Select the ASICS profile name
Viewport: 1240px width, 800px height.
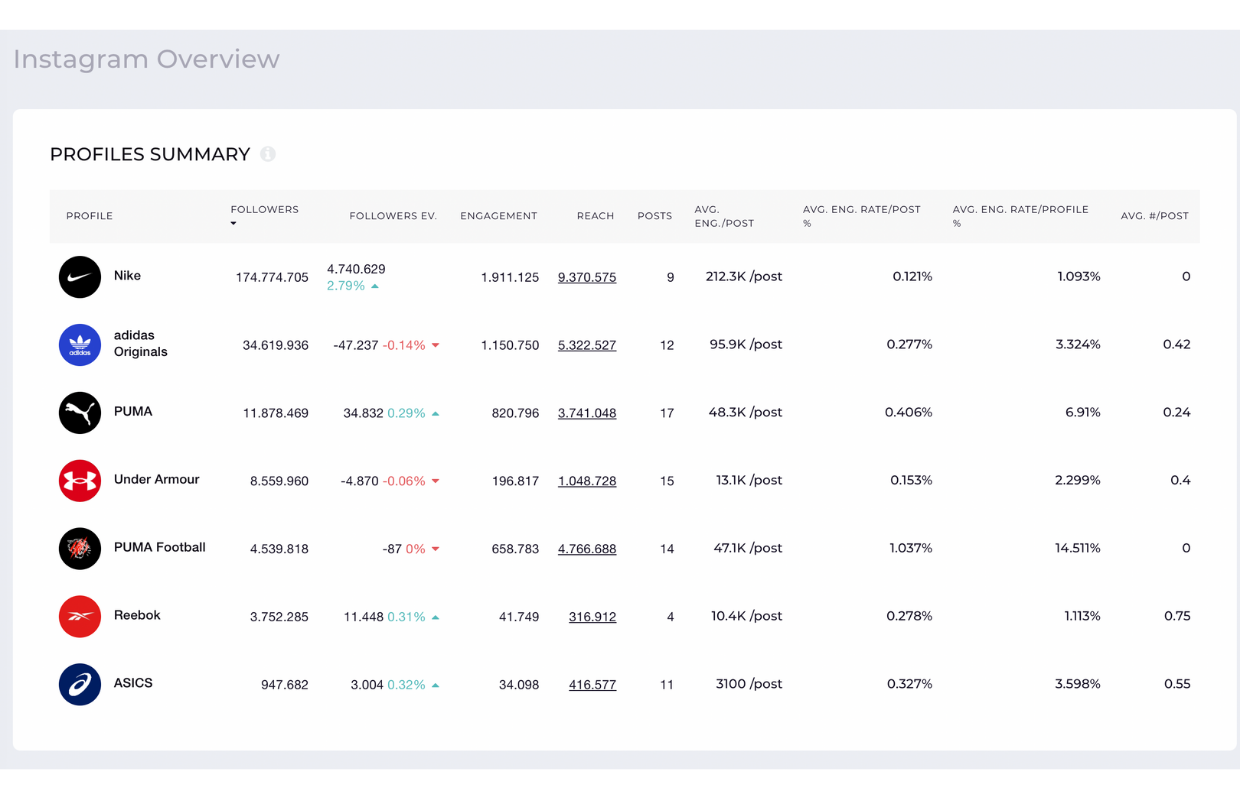[133, 683]
